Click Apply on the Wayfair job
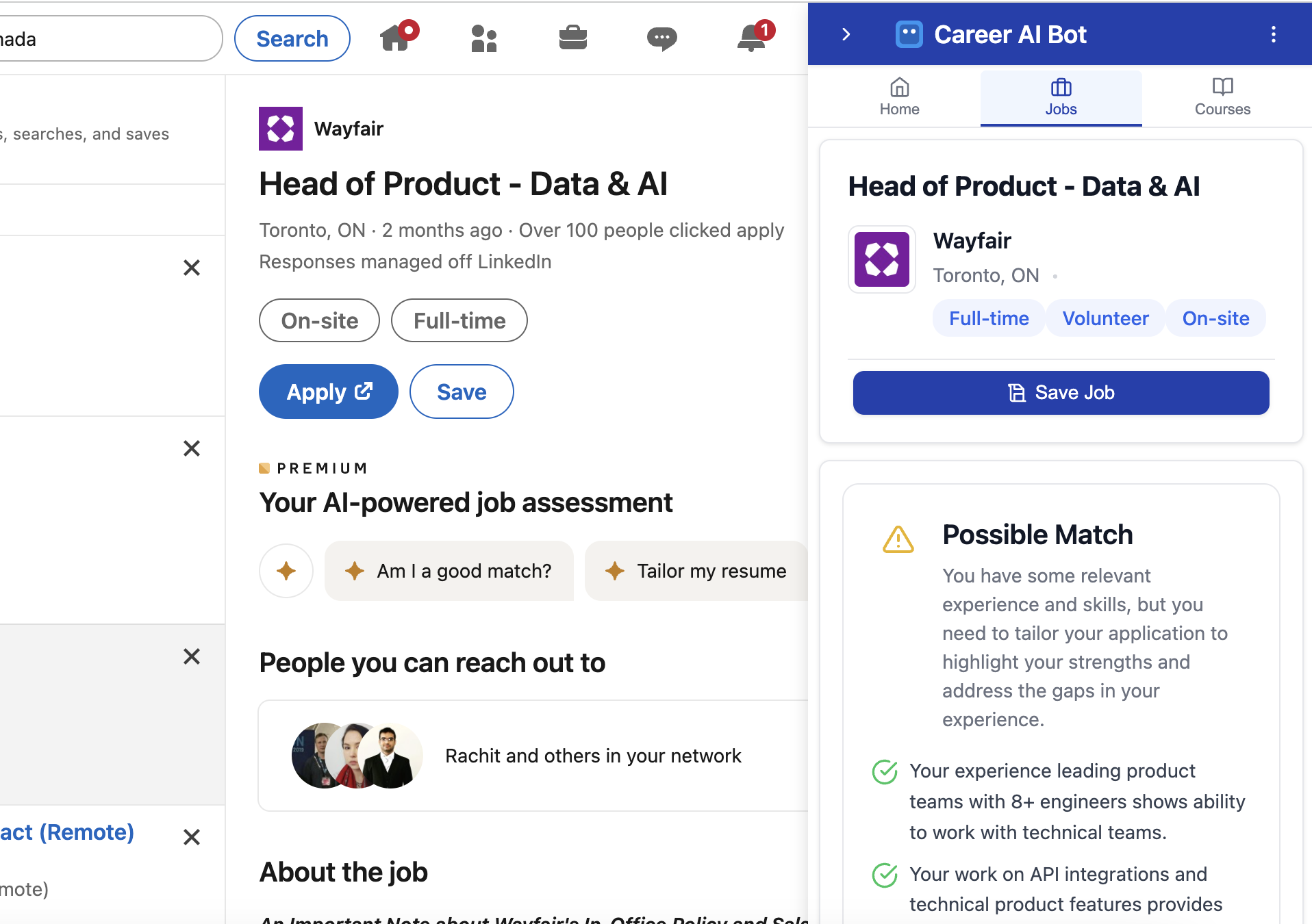1312x924 pixels. [x=328, y=391]
